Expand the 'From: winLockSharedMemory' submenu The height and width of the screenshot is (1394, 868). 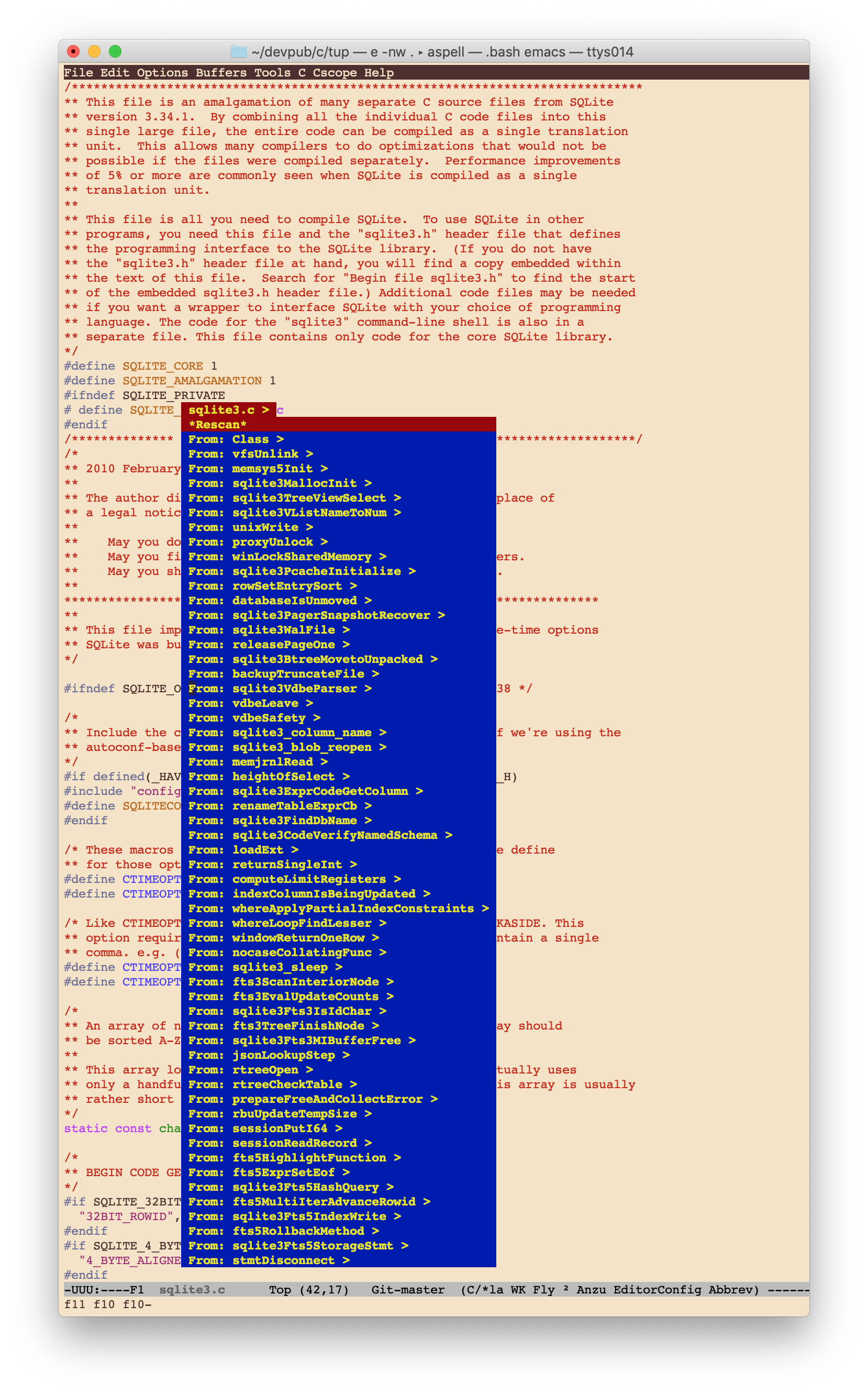click(x=339, y=556)
